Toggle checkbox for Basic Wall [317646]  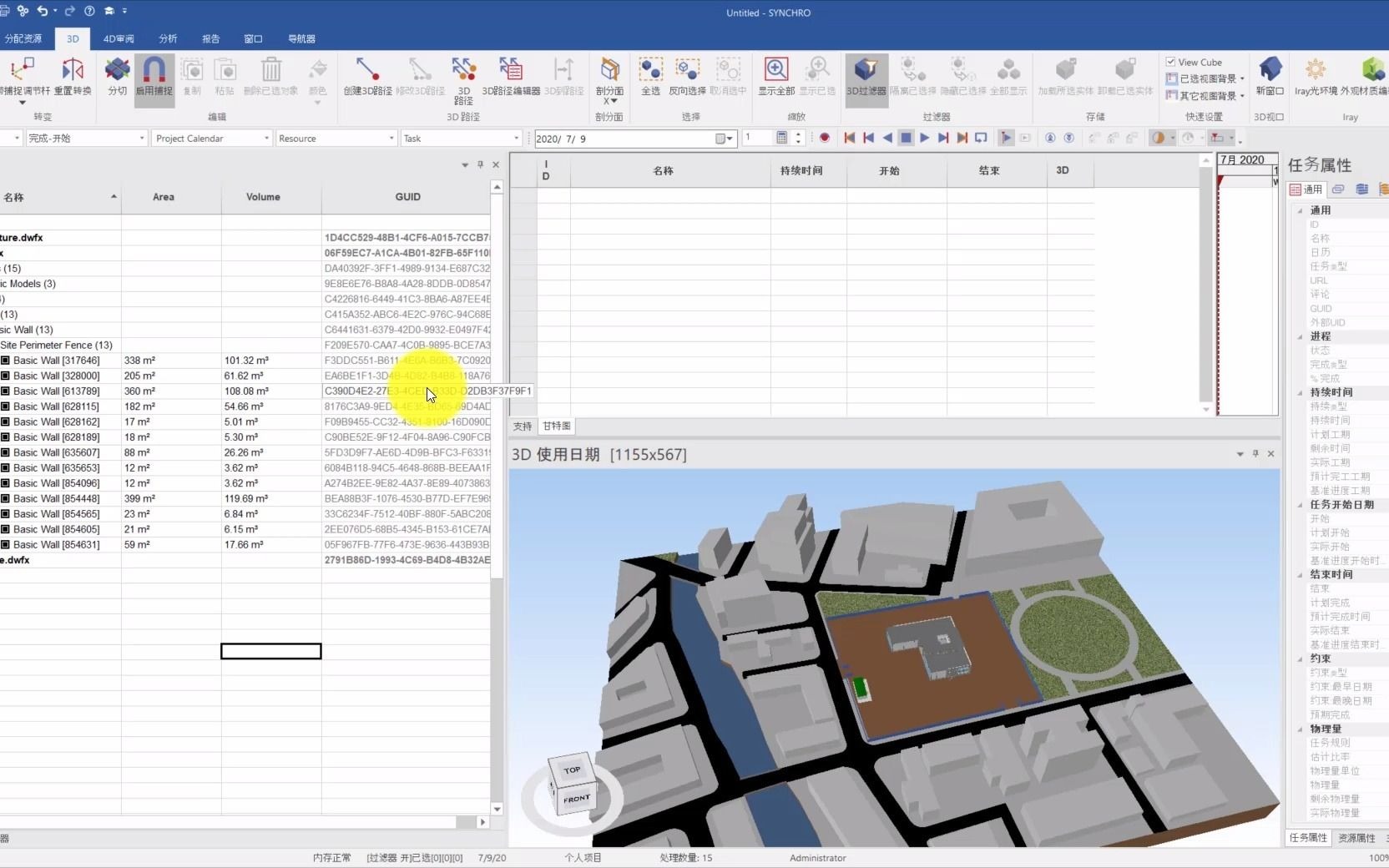pyautogui.click(x=5, y=361)
